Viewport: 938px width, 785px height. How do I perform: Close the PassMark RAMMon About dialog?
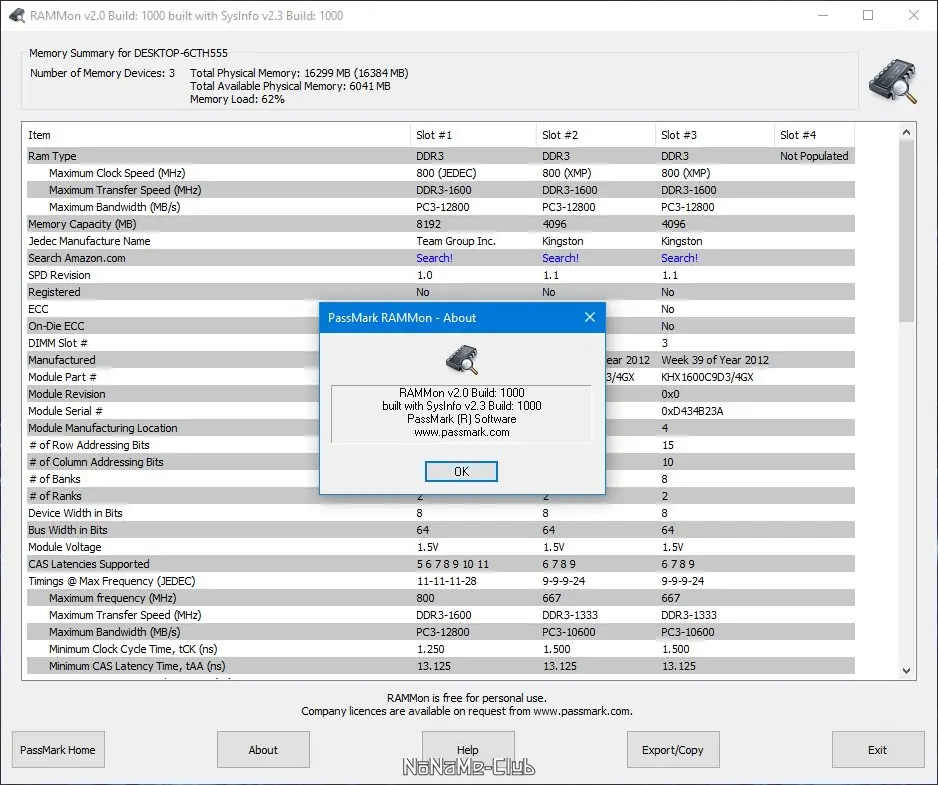[x=590, y=318]
